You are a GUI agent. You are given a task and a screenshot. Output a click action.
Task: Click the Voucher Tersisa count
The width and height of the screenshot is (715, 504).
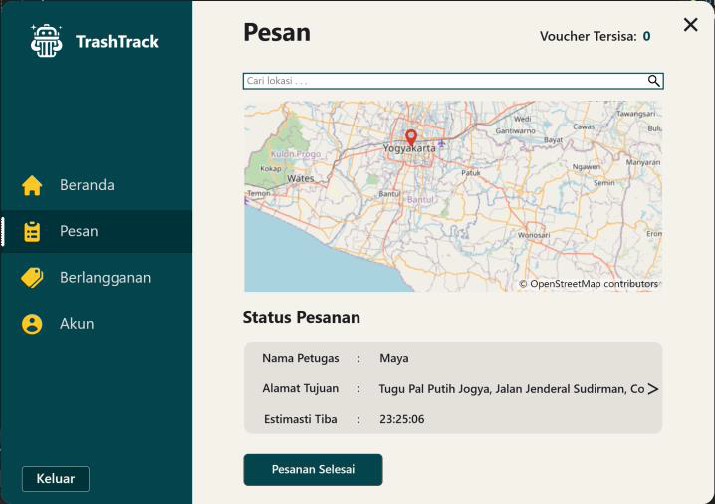(646, 37)
